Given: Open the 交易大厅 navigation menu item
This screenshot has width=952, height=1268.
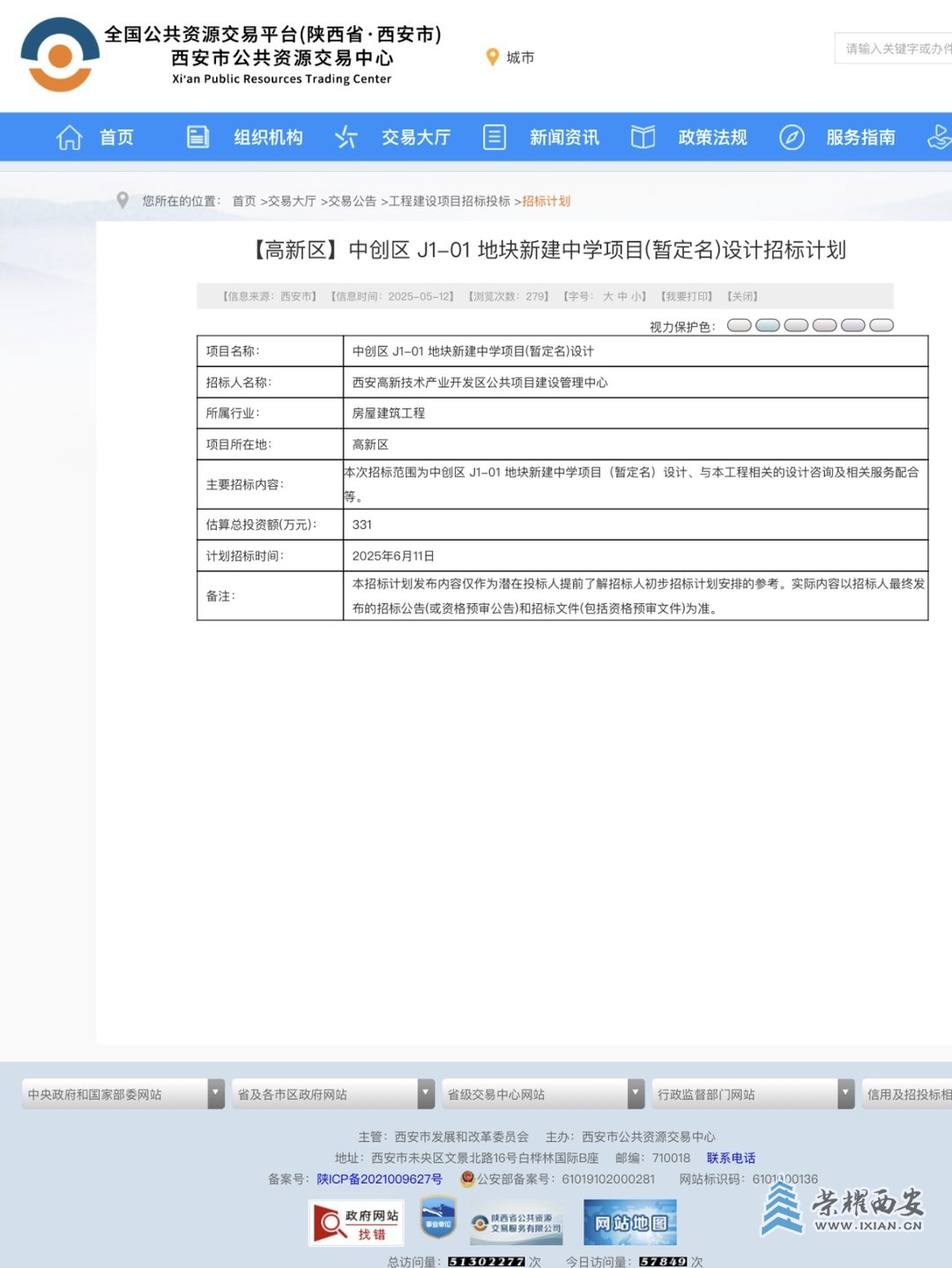Looking at the screenshot, I should tap(416, 138).
